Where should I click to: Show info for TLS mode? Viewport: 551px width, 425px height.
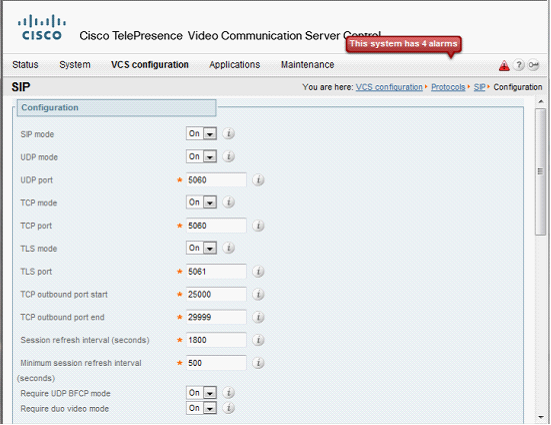pyautogui.click(x=228, y=248)
